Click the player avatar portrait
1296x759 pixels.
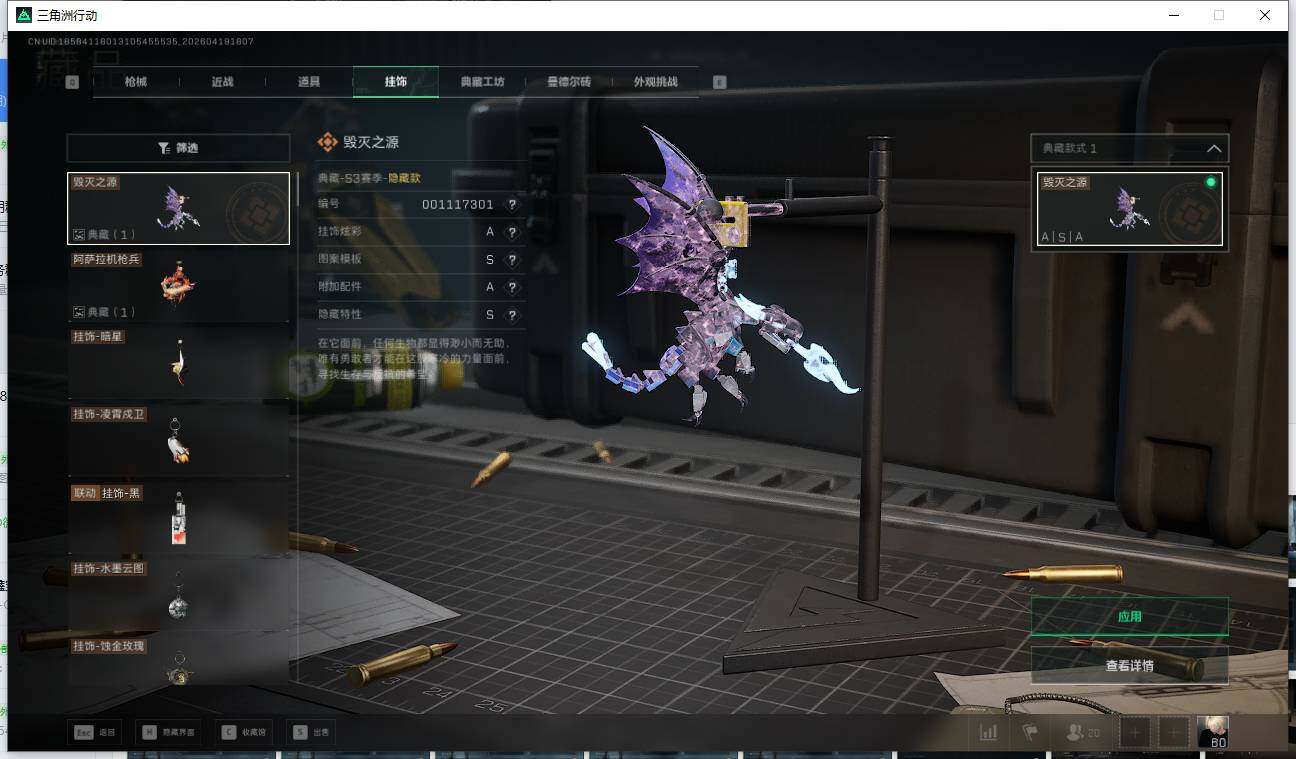1213,732
